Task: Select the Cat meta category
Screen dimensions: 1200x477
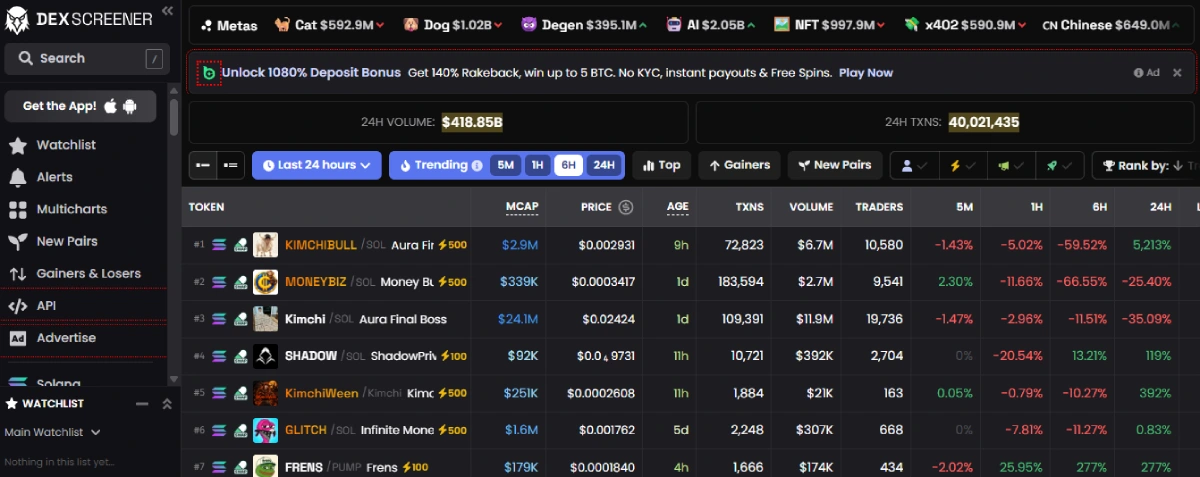Action: [330, 25]
